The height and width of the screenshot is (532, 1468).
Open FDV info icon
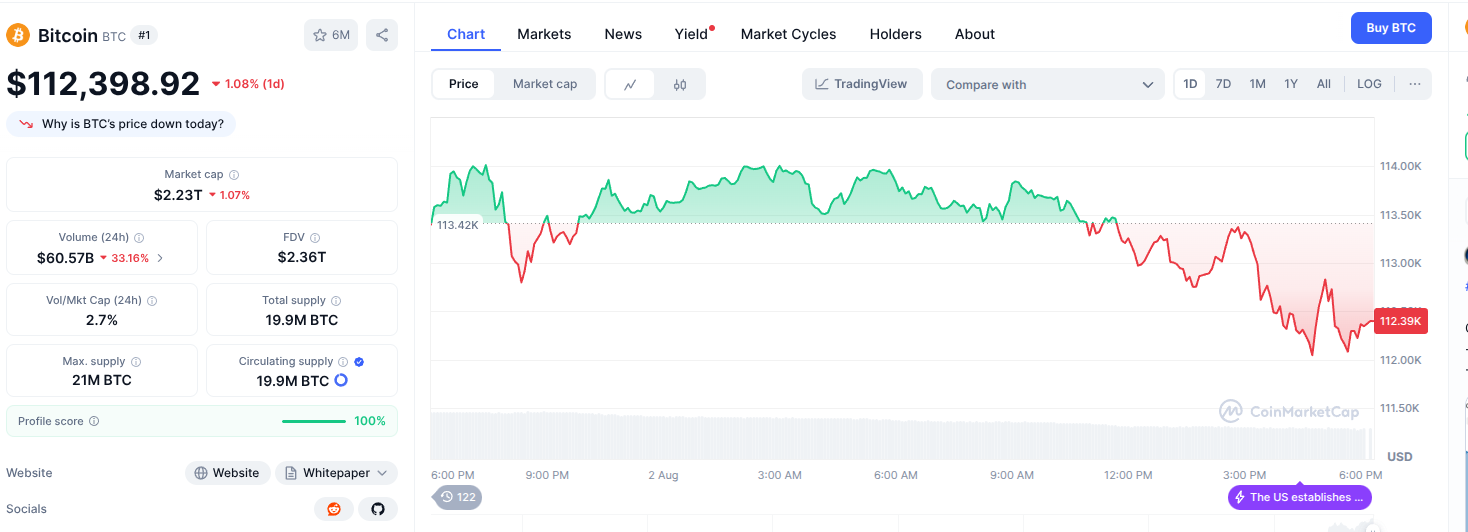tap(315, 238)
